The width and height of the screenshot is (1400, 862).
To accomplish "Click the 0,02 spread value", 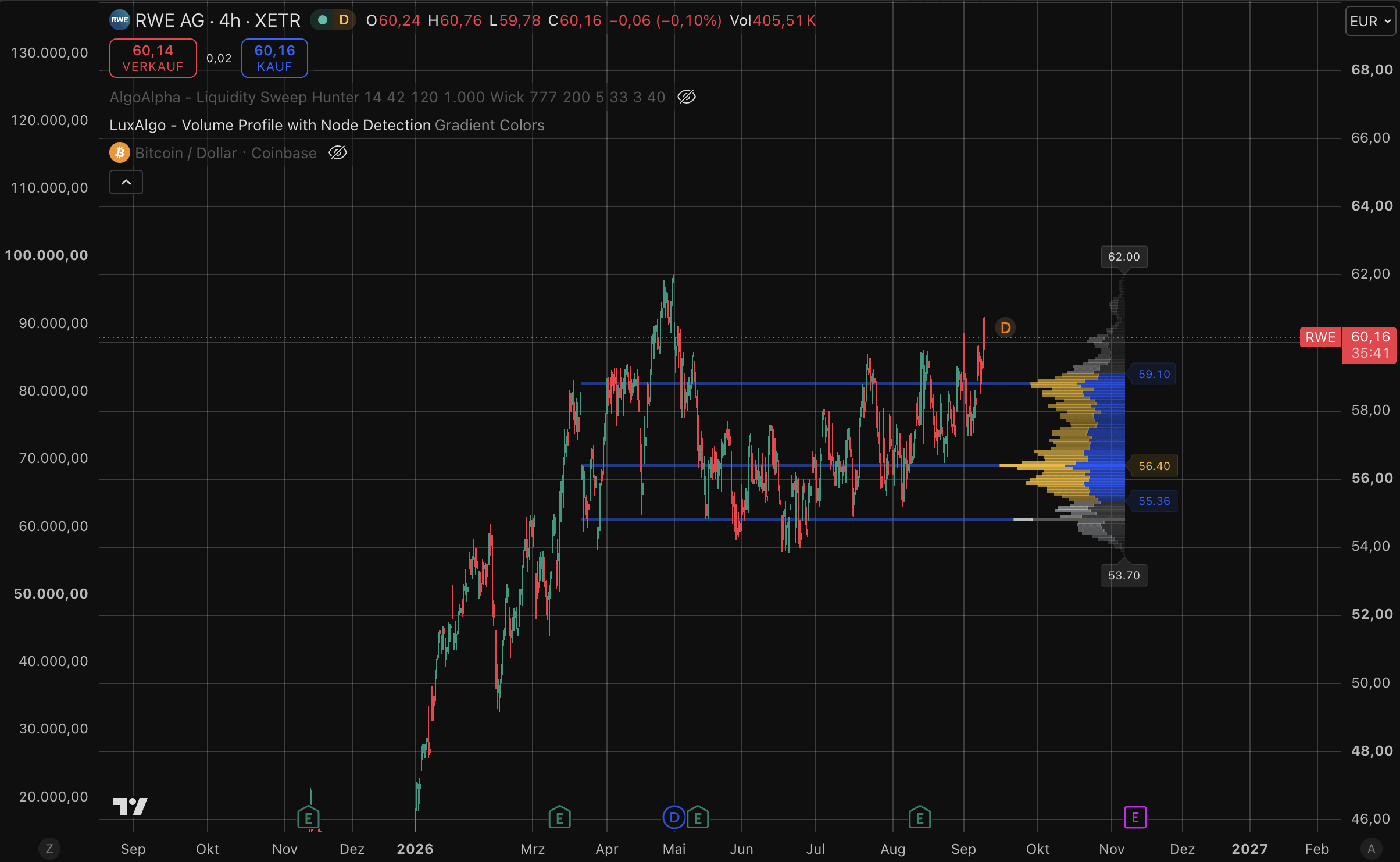I will tap(219, 58).
